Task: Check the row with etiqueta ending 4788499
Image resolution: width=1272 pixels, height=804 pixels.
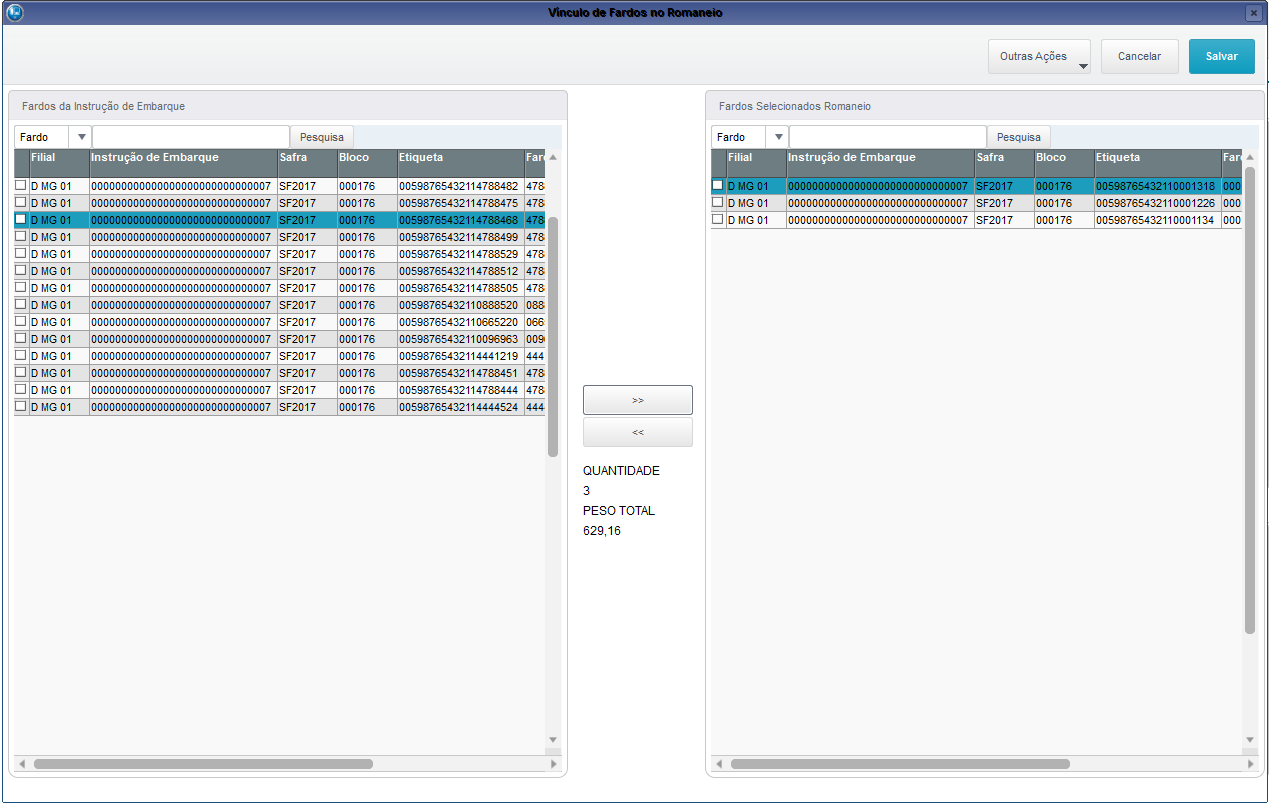Action: point(21,237)
